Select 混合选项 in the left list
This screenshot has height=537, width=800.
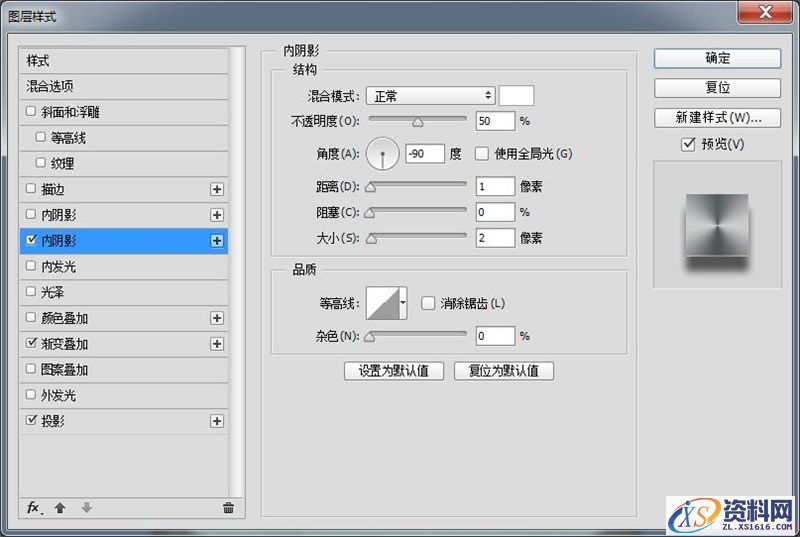(123, 86)
